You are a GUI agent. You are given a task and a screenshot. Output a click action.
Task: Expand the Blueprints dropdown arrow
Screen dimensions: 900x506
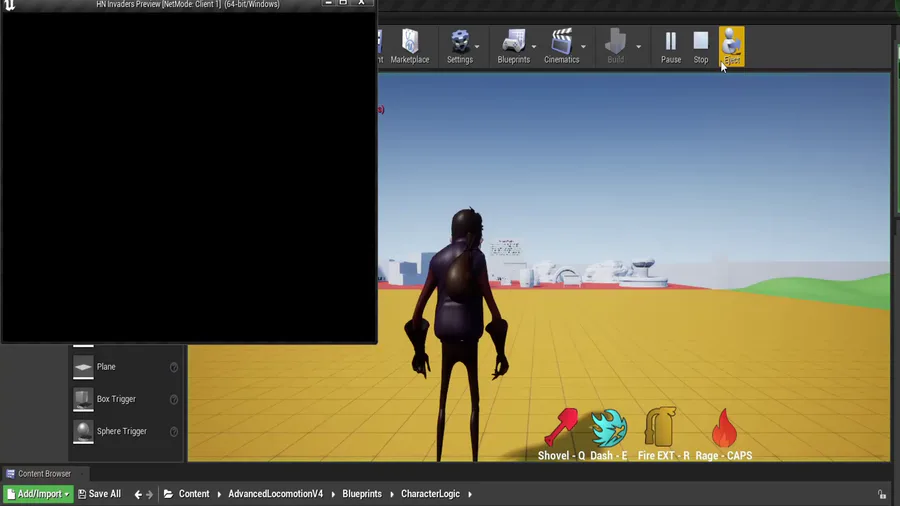[x=534, y=47]
